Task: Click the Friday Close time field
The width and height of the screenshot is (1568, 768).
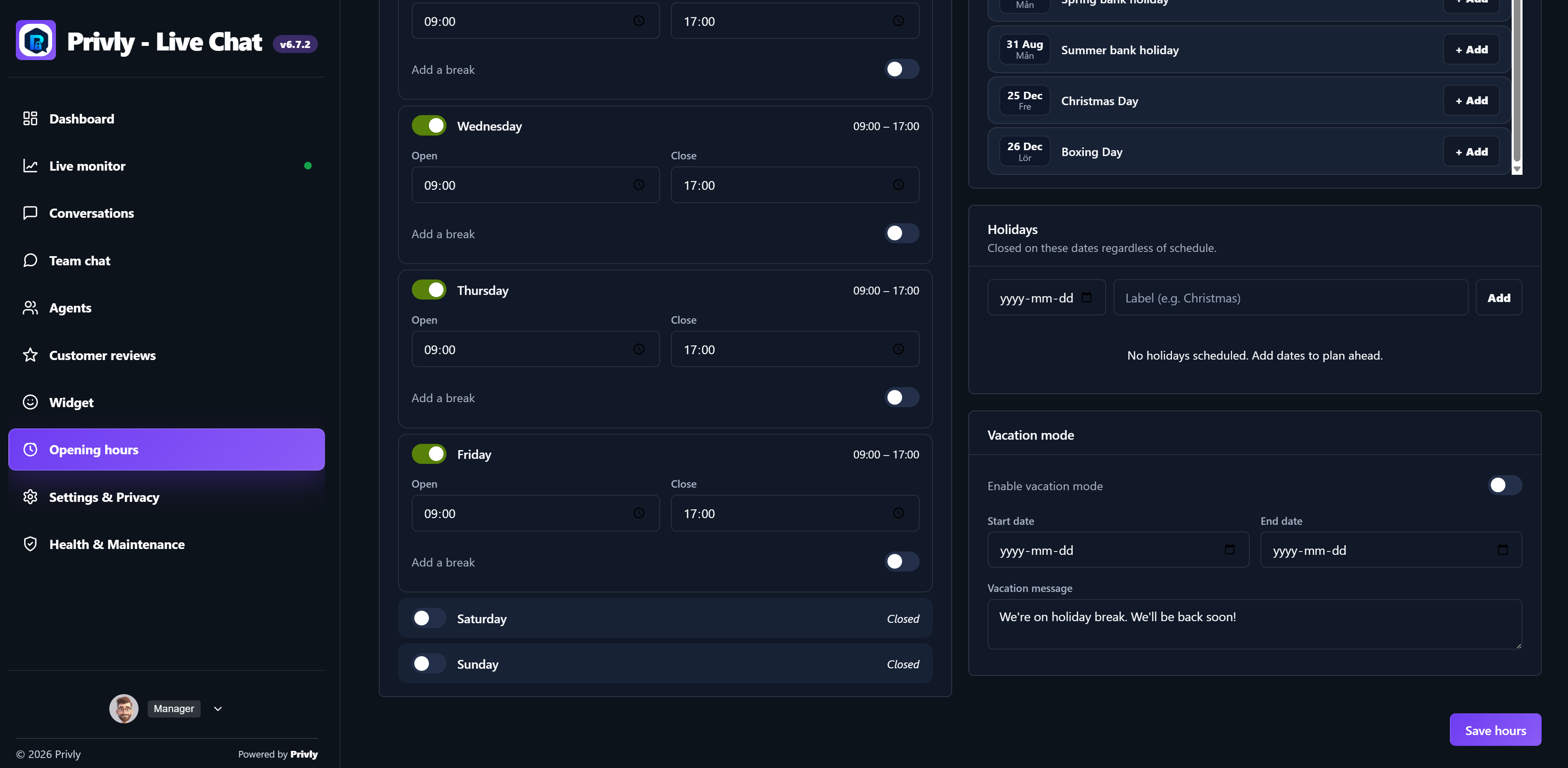Action: pos(795,513)
